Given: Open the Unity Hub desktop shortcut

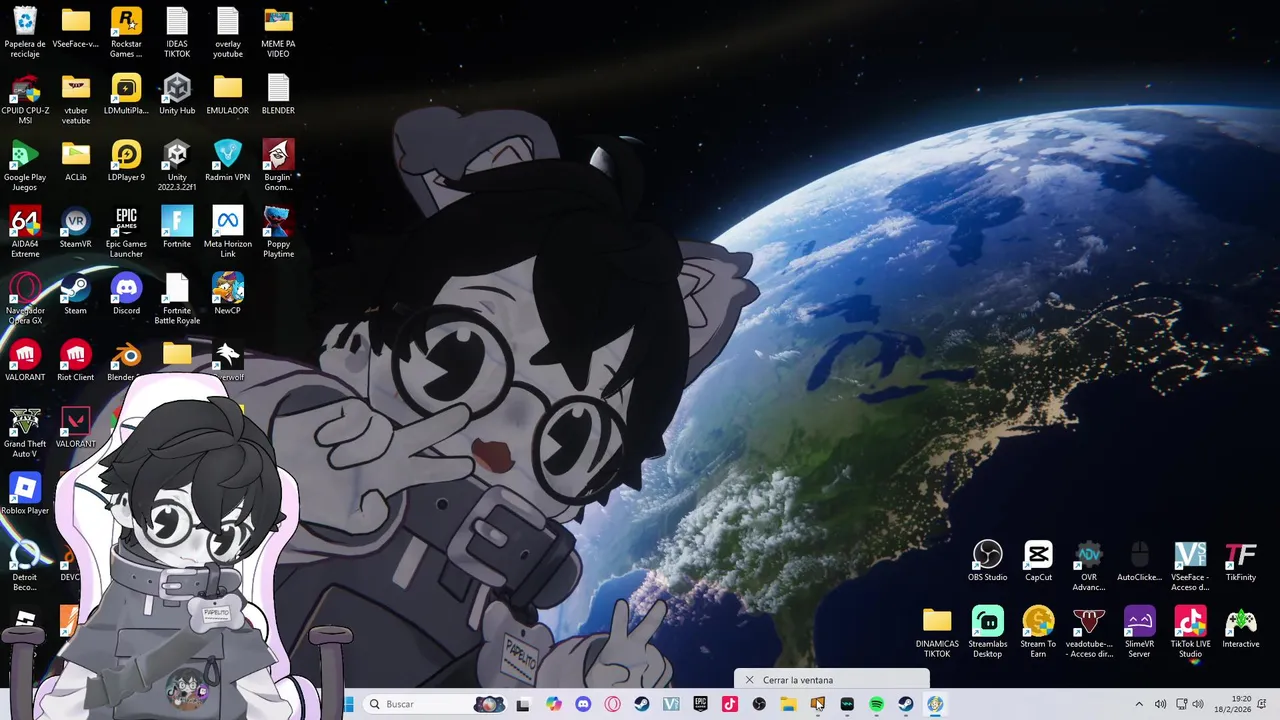Looking at the screenshot, I should pyautogui.click(x=177, y=94).
